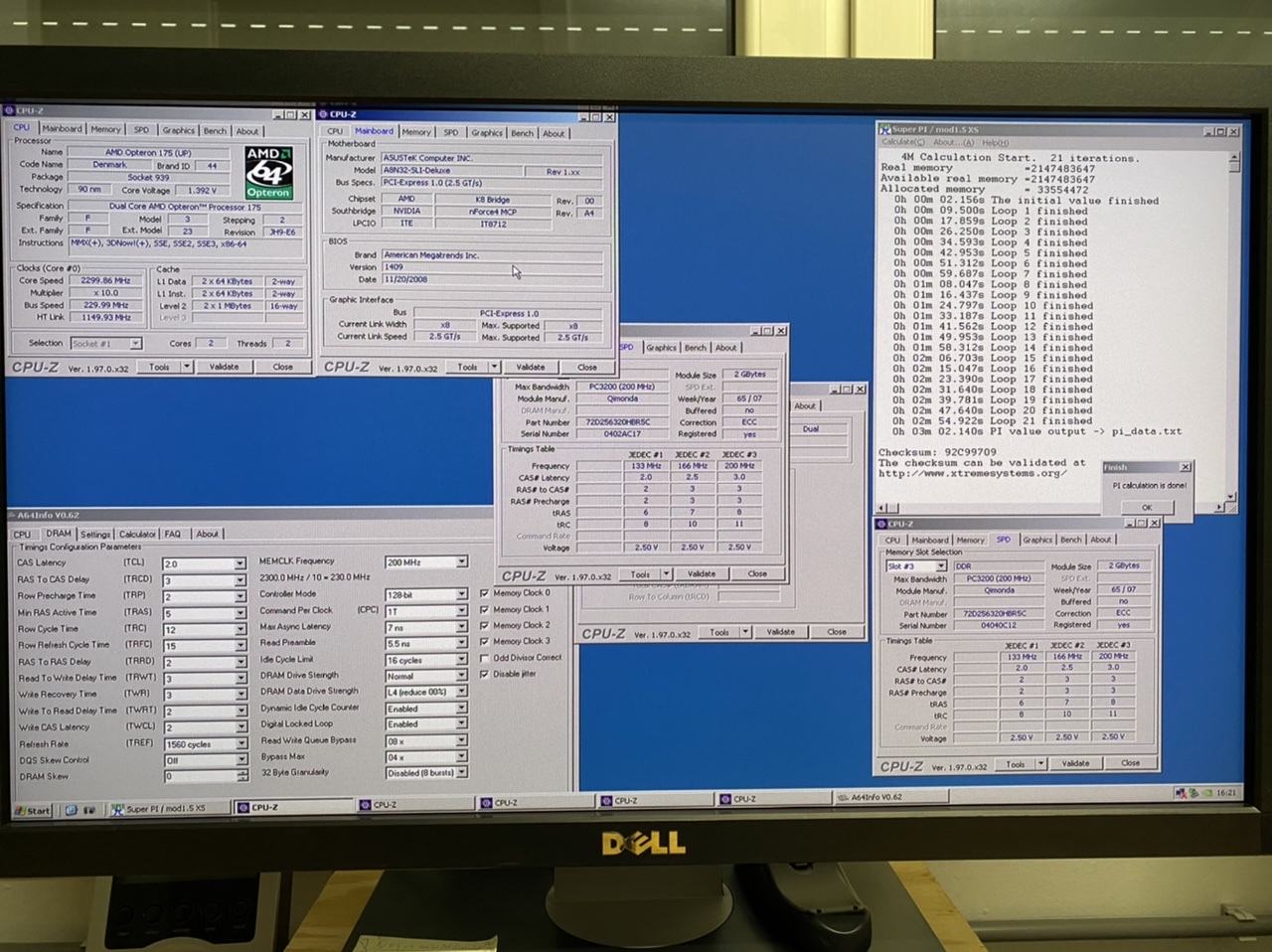
Task: Click Super PI vertical scrollbar
Action: (1233, 326)
